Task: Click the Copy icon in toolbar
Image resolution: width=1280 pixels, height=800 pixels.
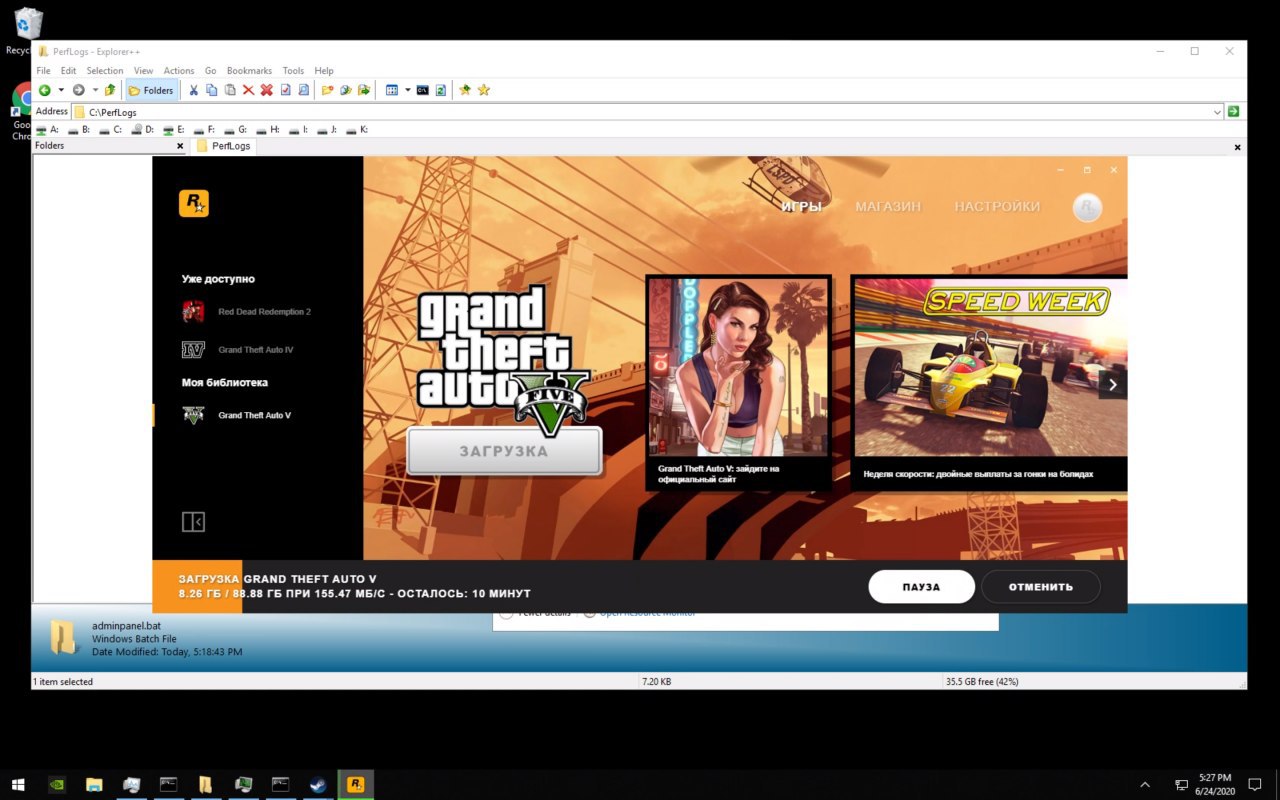Action: pyautogui.click(x=212, y=90)
